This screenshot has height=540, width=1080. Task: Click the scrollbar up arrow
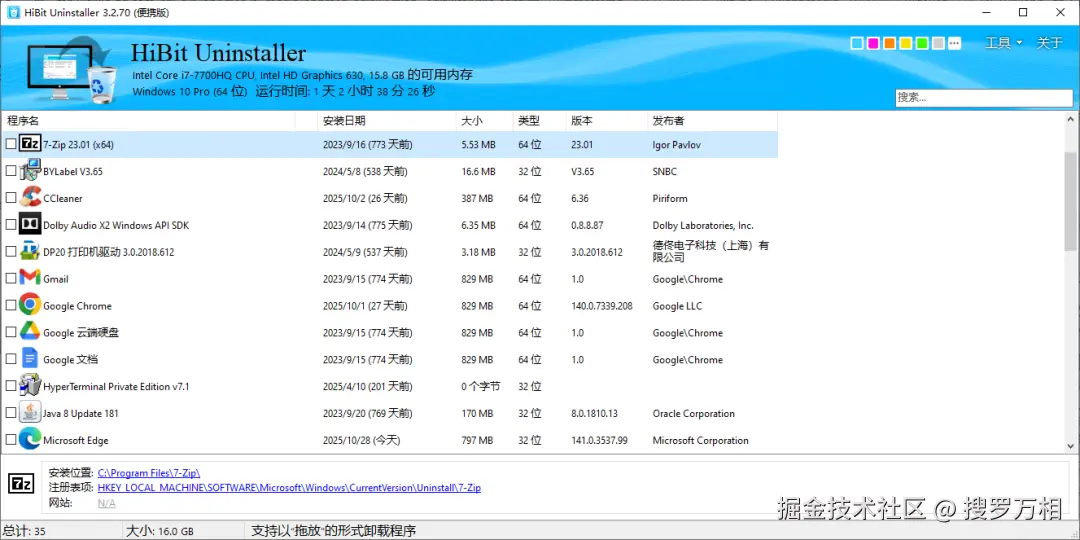click(1072, 119)
